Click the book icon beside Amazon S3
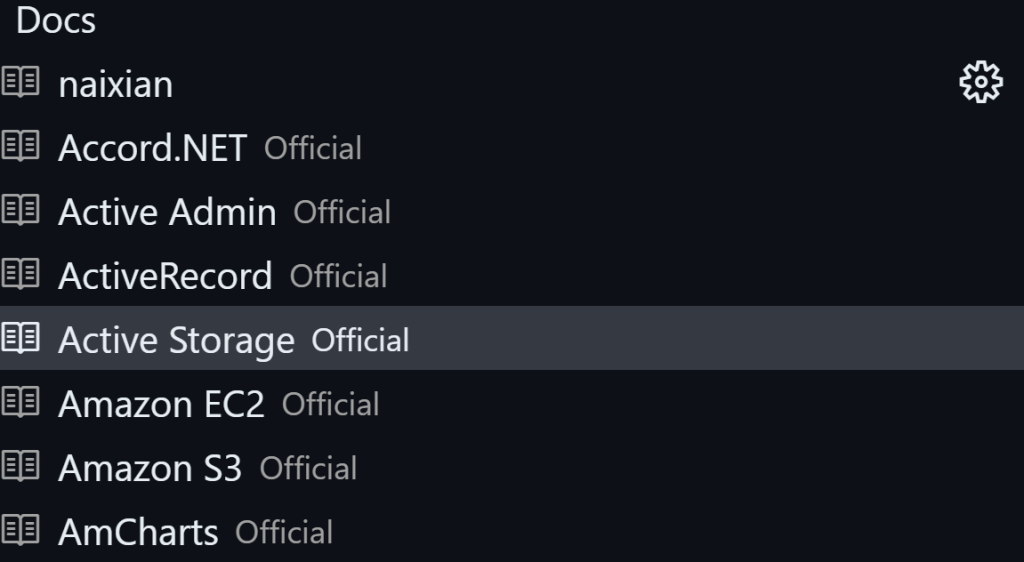The image size is (1024, 562). [20, 467]
